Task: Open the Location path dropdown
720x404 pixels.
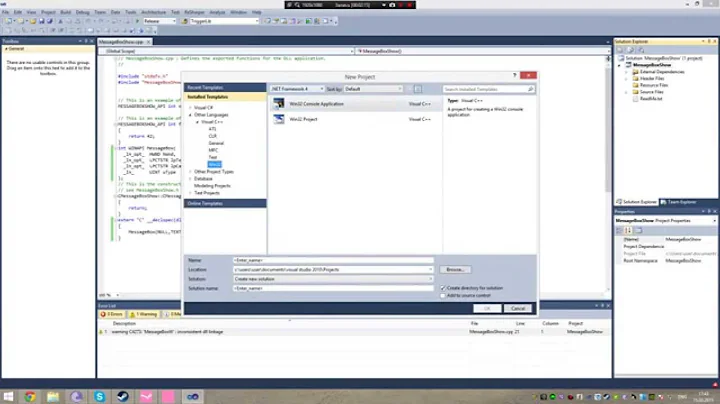Action: click(x=430, y=269)
